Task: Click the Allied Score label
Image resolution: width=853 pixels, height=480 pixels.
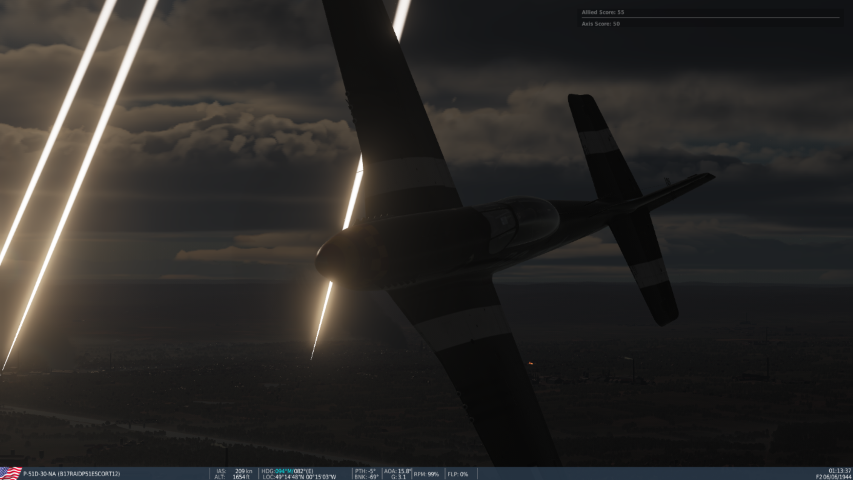Action: (x=603, y=12)
